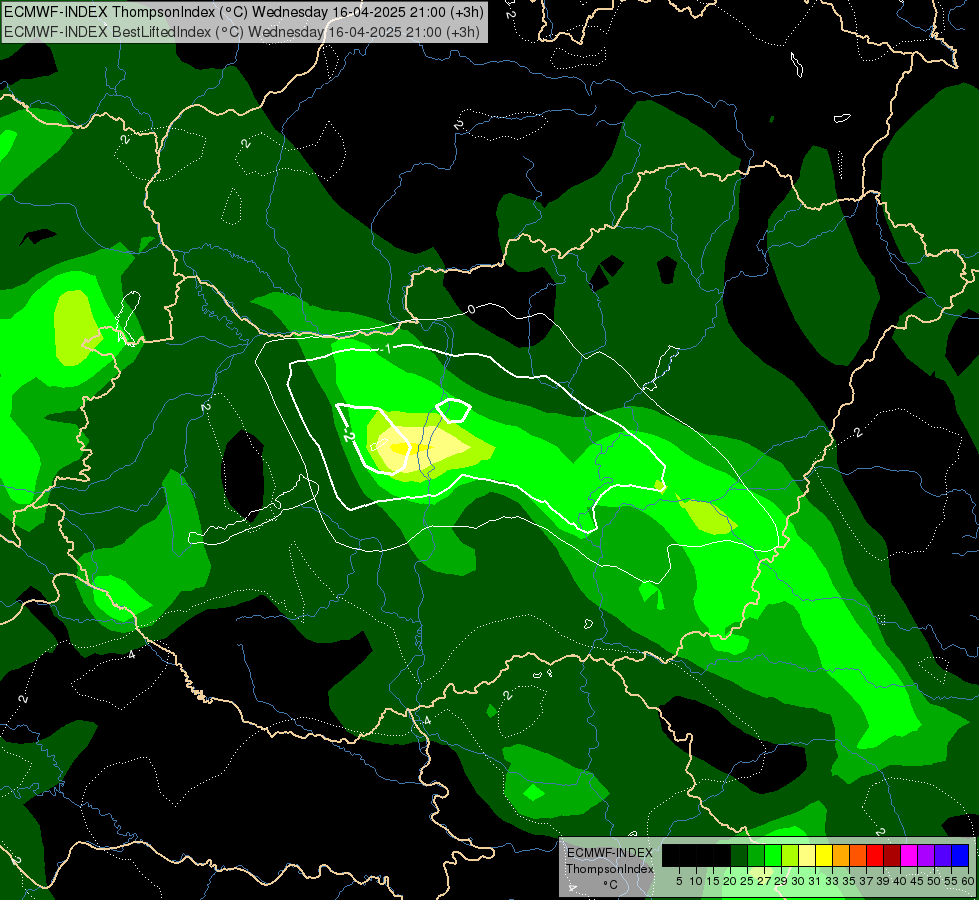Image resolution: width=979 pixels, height=900 pixels.
Task: Pick the bright green 27–29 legend swatch
Action: point(773,855)
